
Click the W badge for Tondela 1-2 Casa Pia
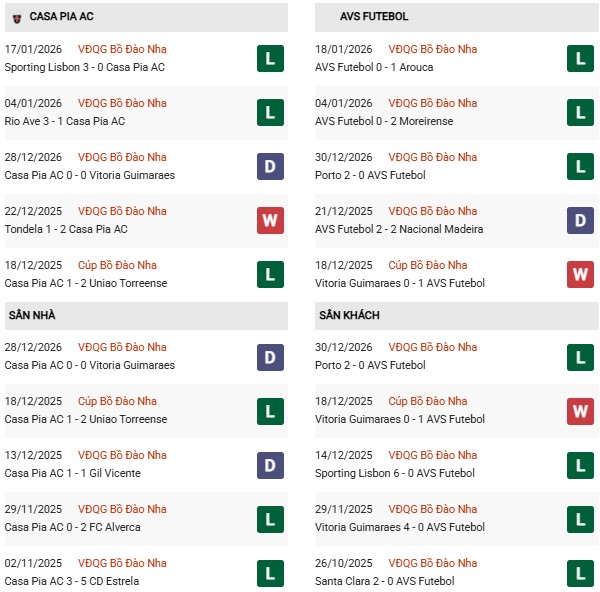tap(270, 221)
